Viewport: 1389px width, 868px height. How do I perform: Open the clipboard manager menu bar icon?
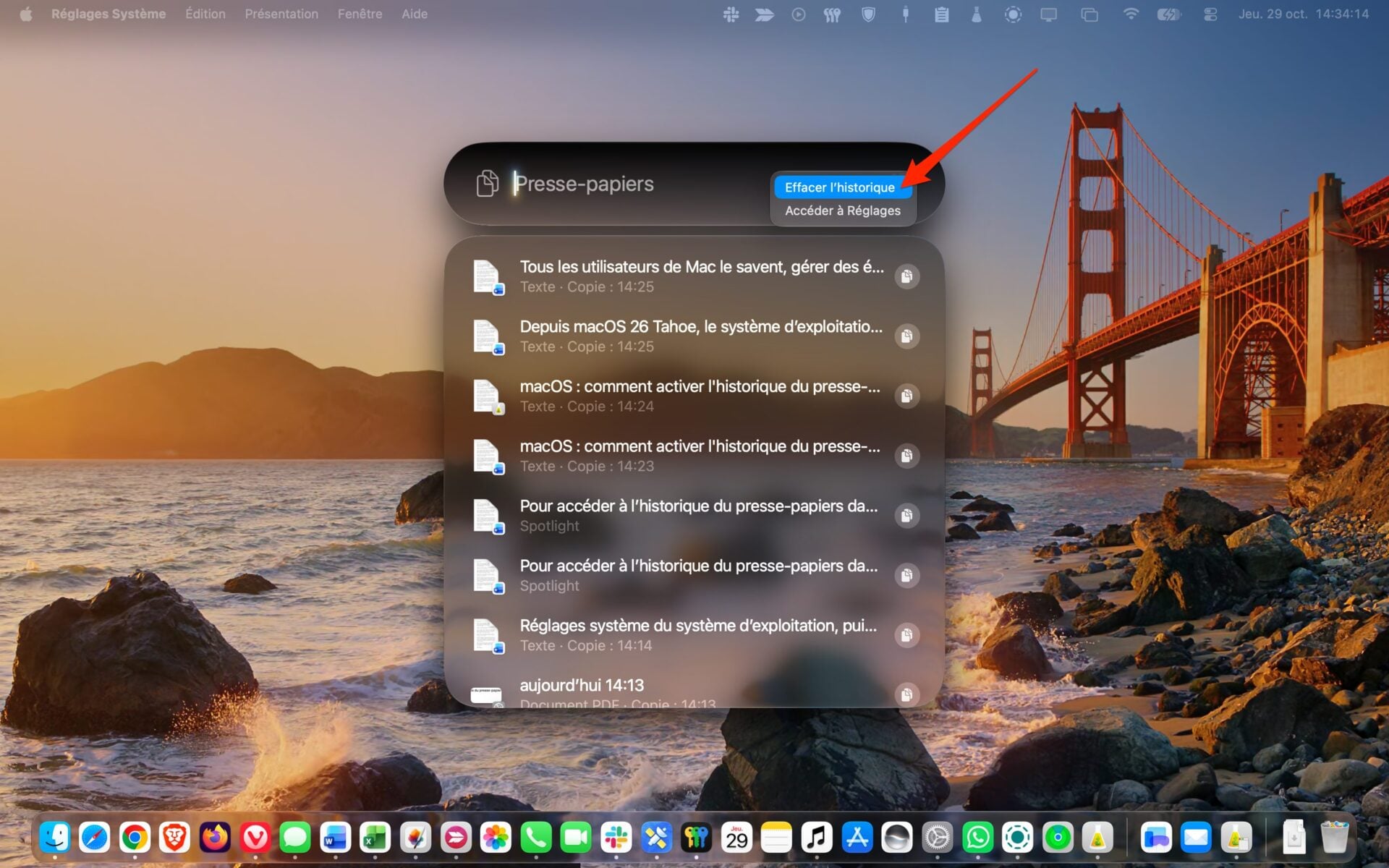pyautogui.click(x=941, y=14)
